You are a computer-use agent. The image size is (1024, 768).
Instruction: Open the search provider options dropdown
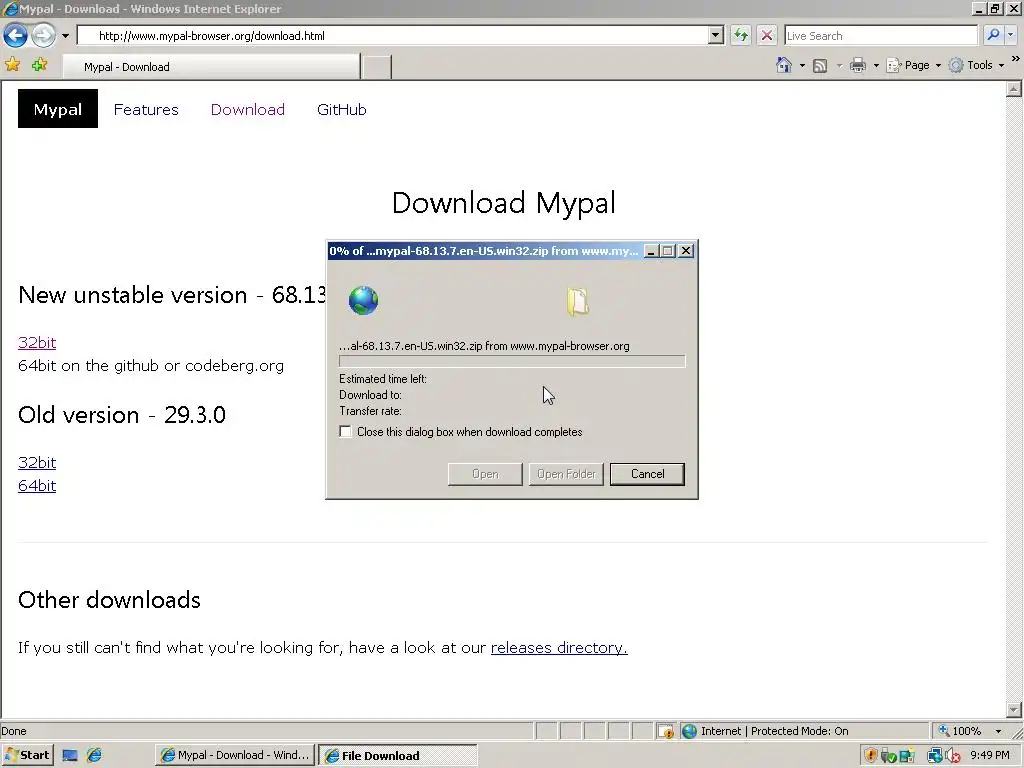1010,35
